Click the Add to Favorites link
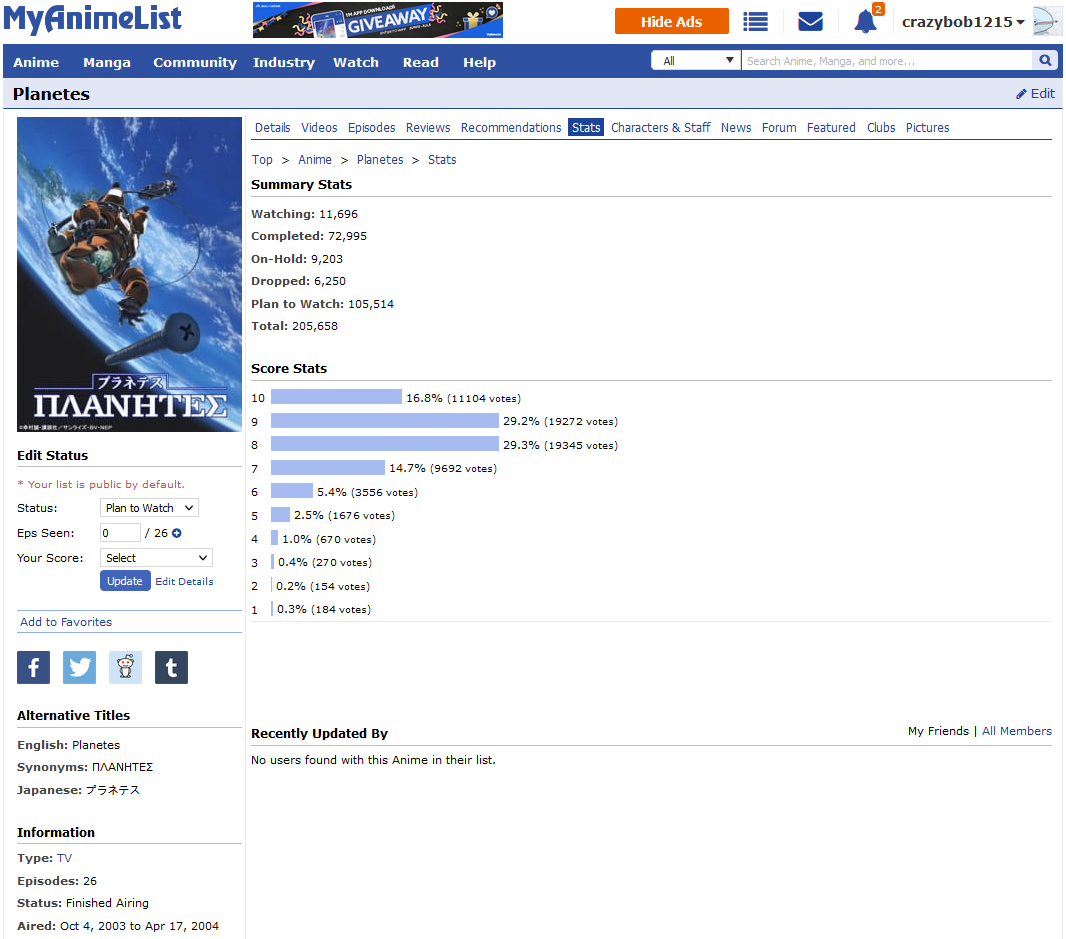 point(66,622)
